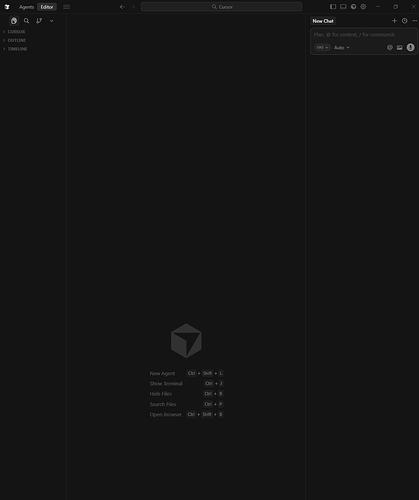
Task: Click the round microphone voice button
Action: pos(411,47)
